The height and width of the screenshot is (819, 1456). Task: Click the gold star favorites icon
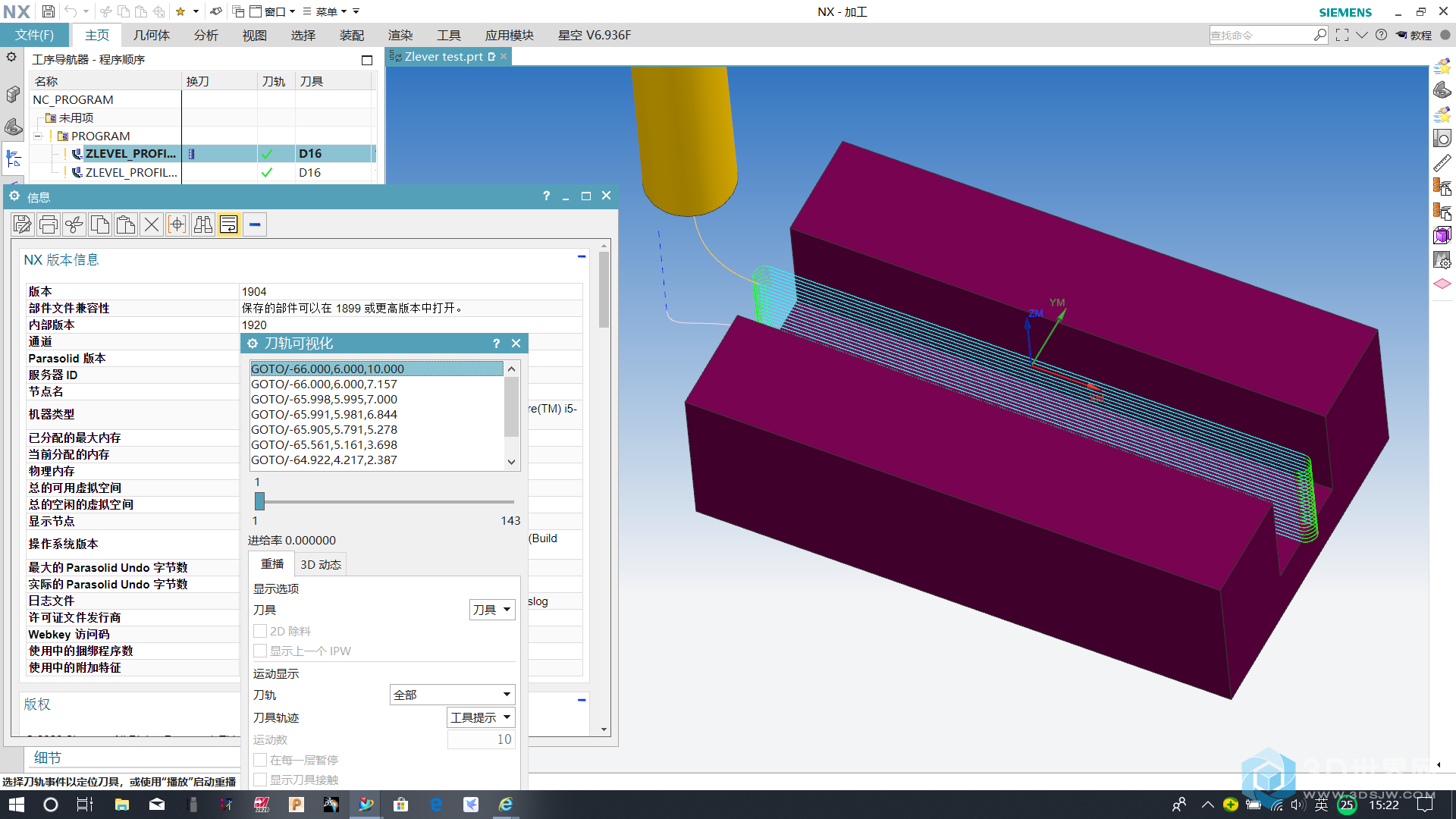pos(180,11)
